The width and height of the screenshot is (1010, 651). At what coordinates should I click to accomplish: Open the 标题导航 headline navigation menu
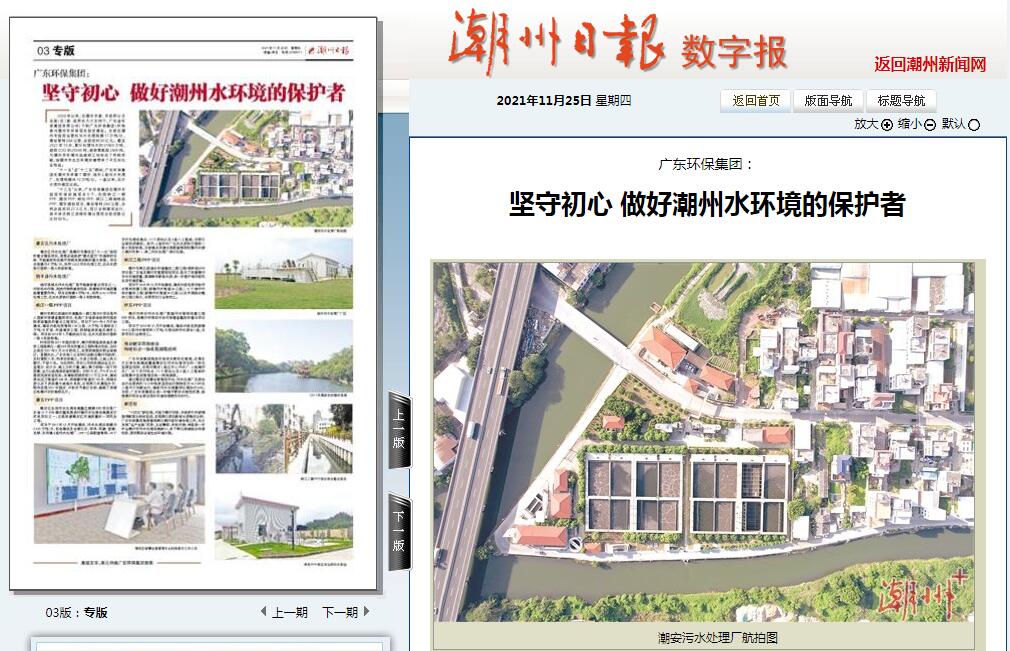[x=901, y=100]
